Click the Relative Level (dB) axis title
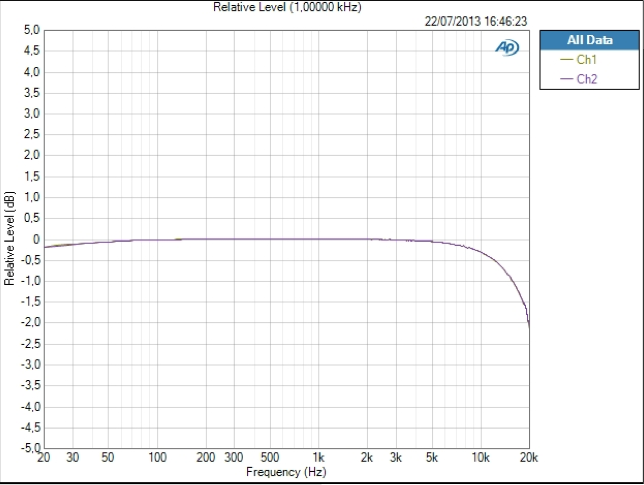This screenshot has width=644, height=485. click(9, 238)
